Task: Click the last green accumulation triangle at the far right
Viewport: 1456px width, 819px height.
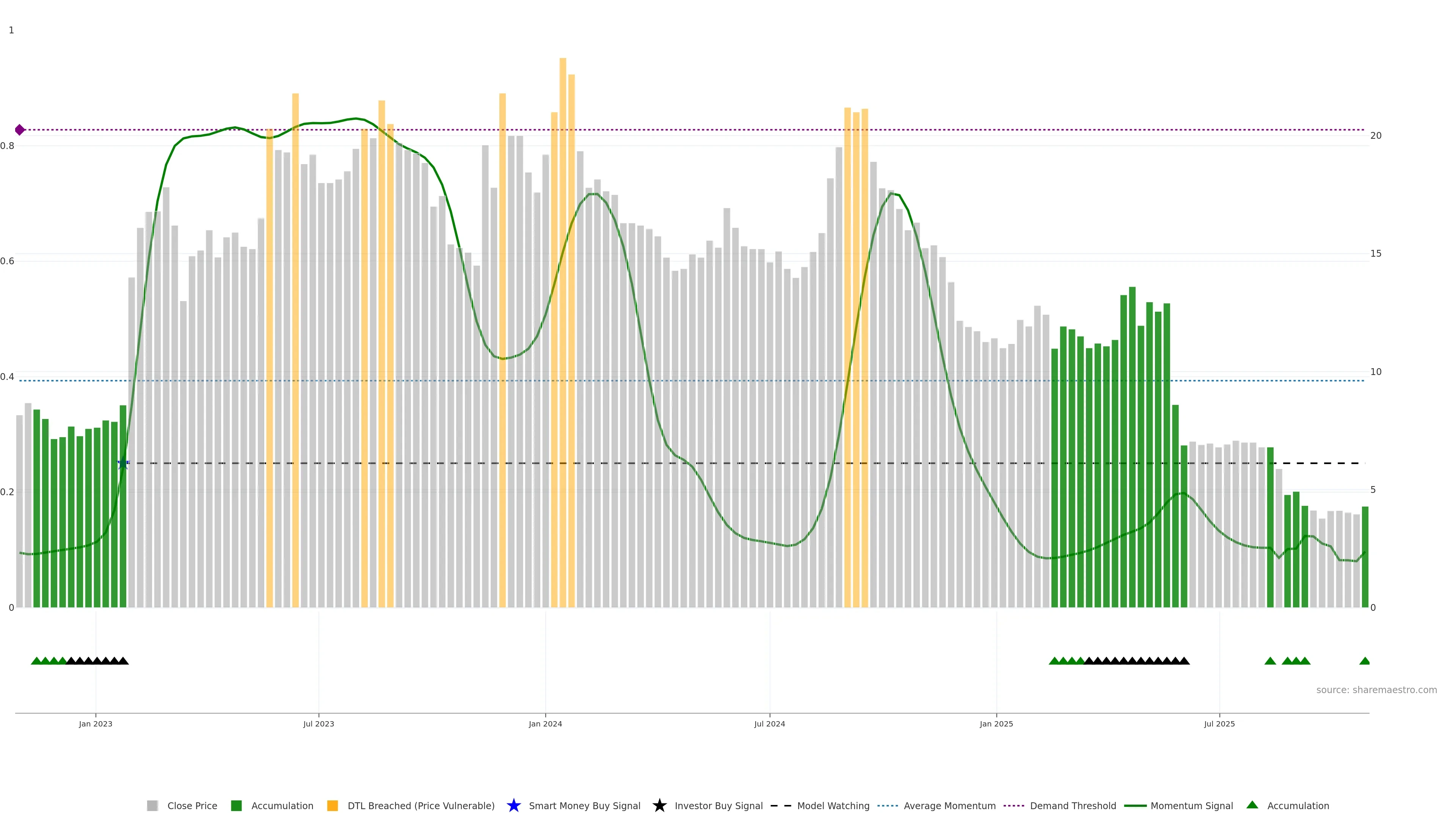Action: pos(1365,661)
